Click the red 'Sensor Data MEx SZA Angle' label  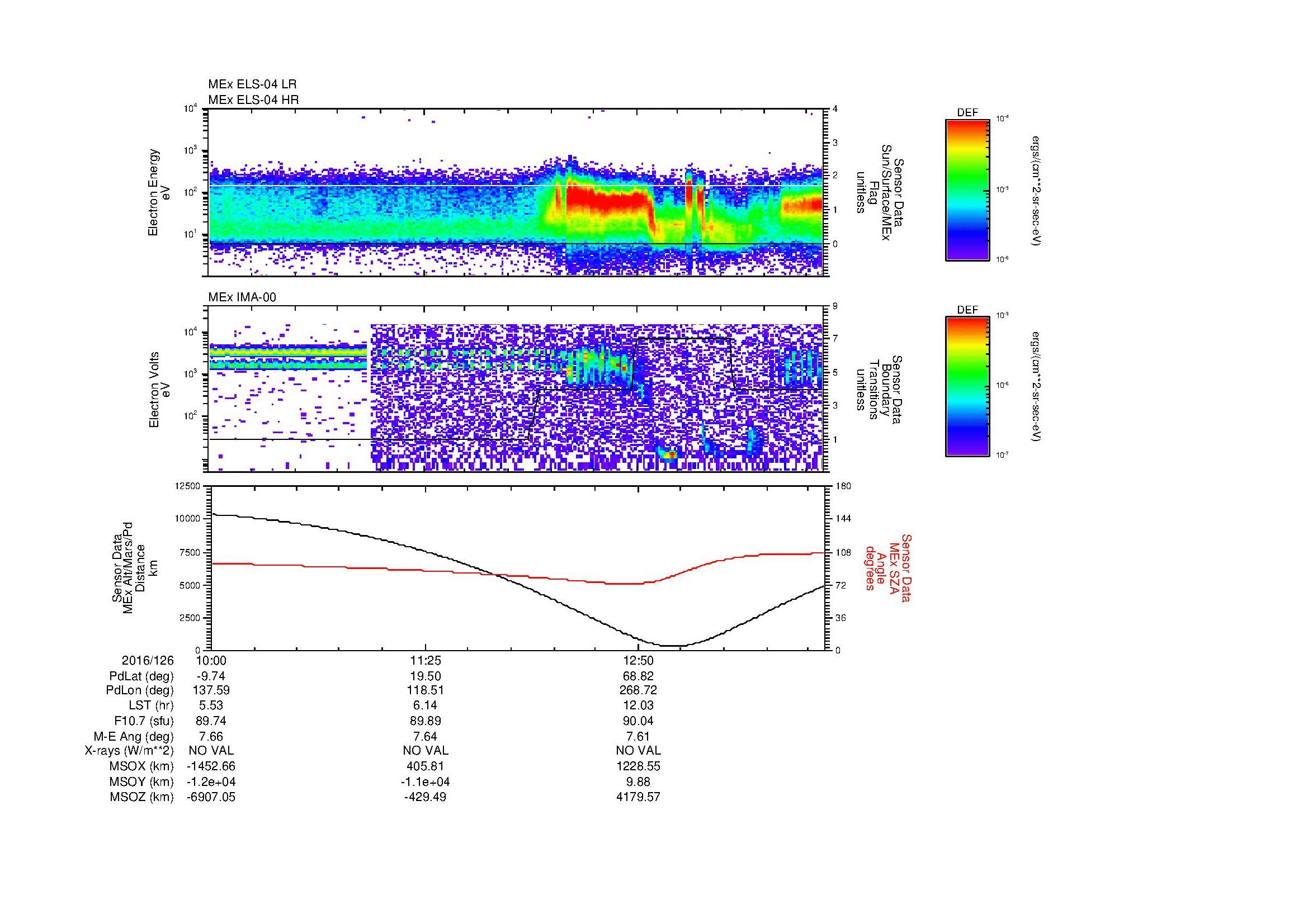[888, 568]
